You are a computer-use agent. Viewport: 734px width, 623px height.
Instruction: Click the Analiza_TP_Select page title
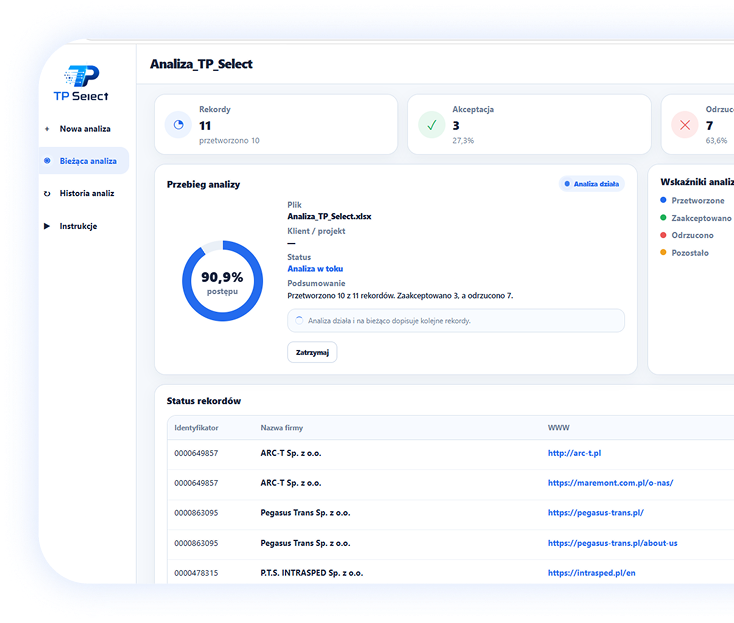tap(201, 64)
